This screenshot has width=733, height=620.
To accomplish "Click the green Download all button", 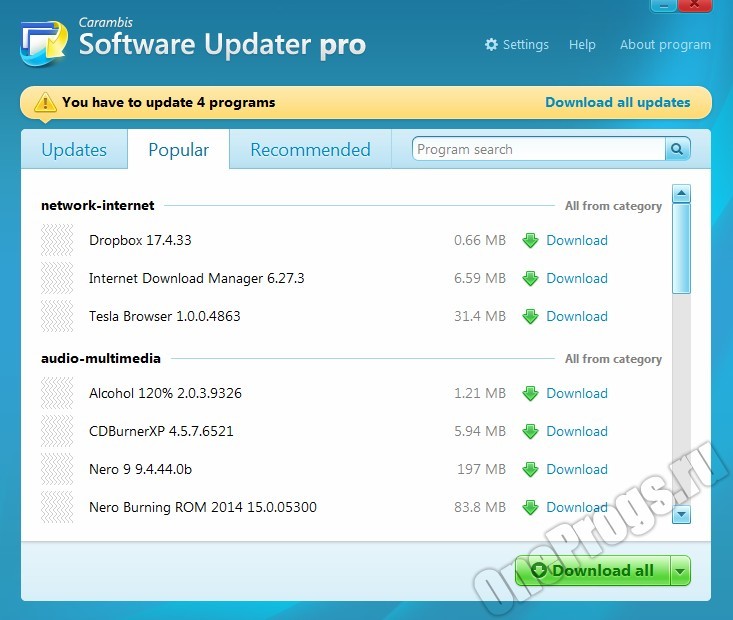I will click(593, 570).
